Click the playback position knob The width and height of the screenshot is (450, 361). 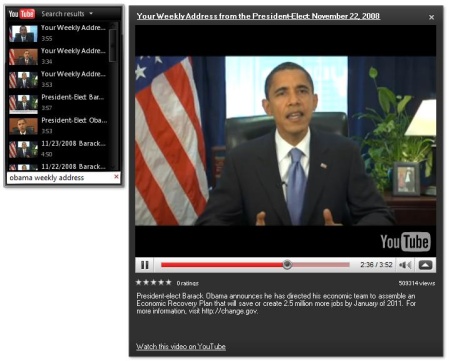[x=287, y=265]
